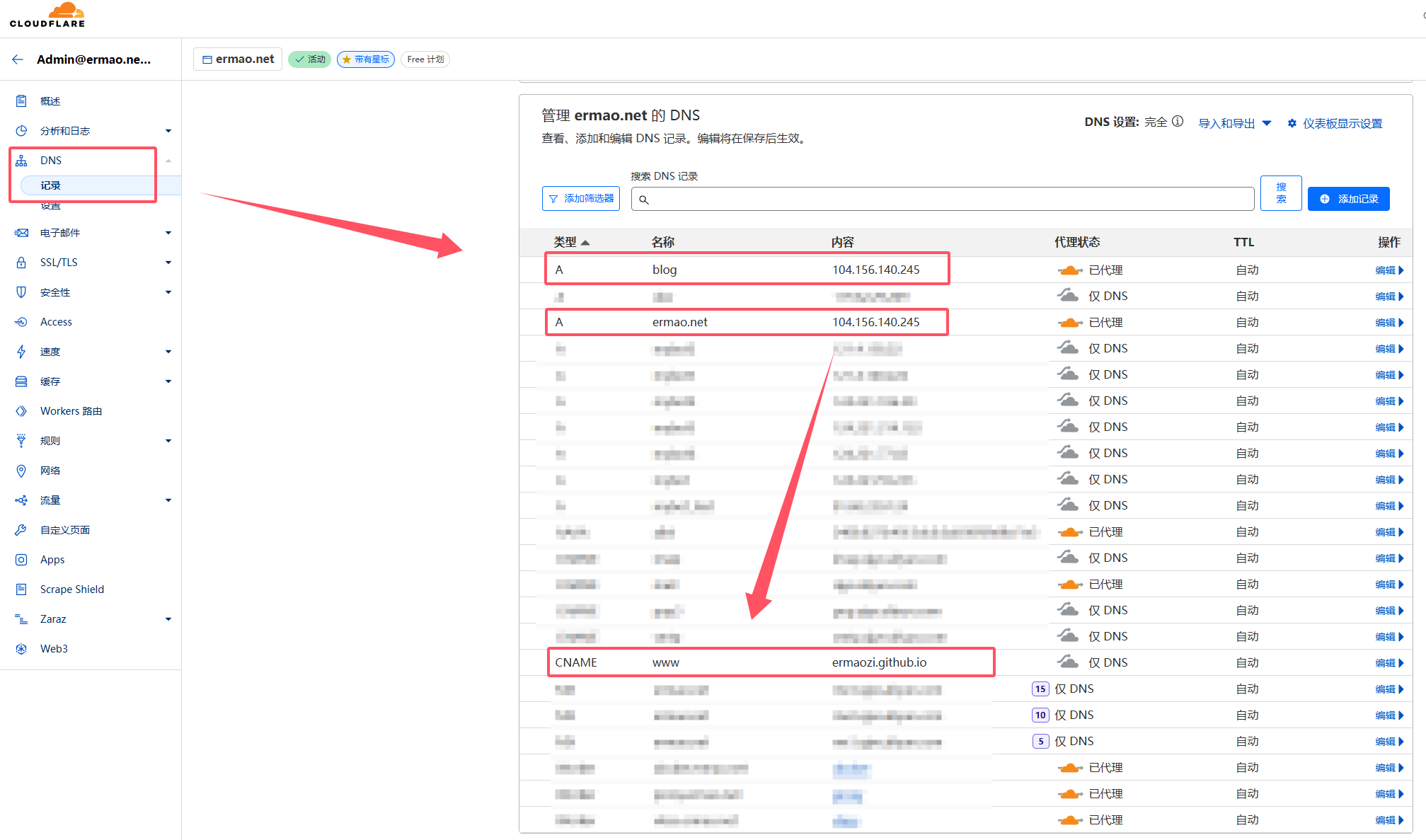Click the 添加记录 button
The width and height of the screenshot is (1426, 840).
(x=1348, y=199)
